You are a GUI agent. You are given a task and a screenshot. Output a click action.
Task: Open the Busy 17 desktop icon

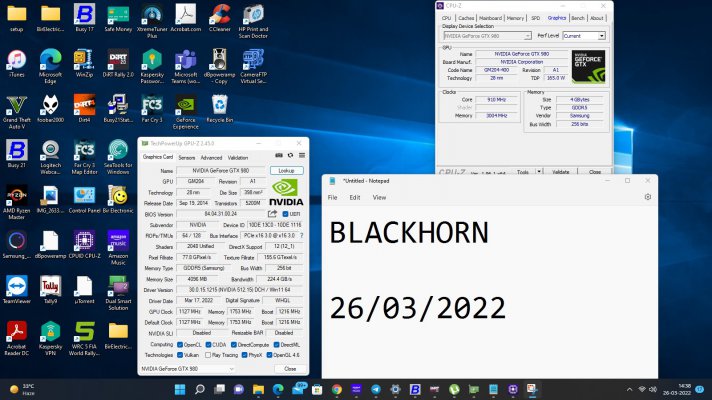click(x=84, y=18)
